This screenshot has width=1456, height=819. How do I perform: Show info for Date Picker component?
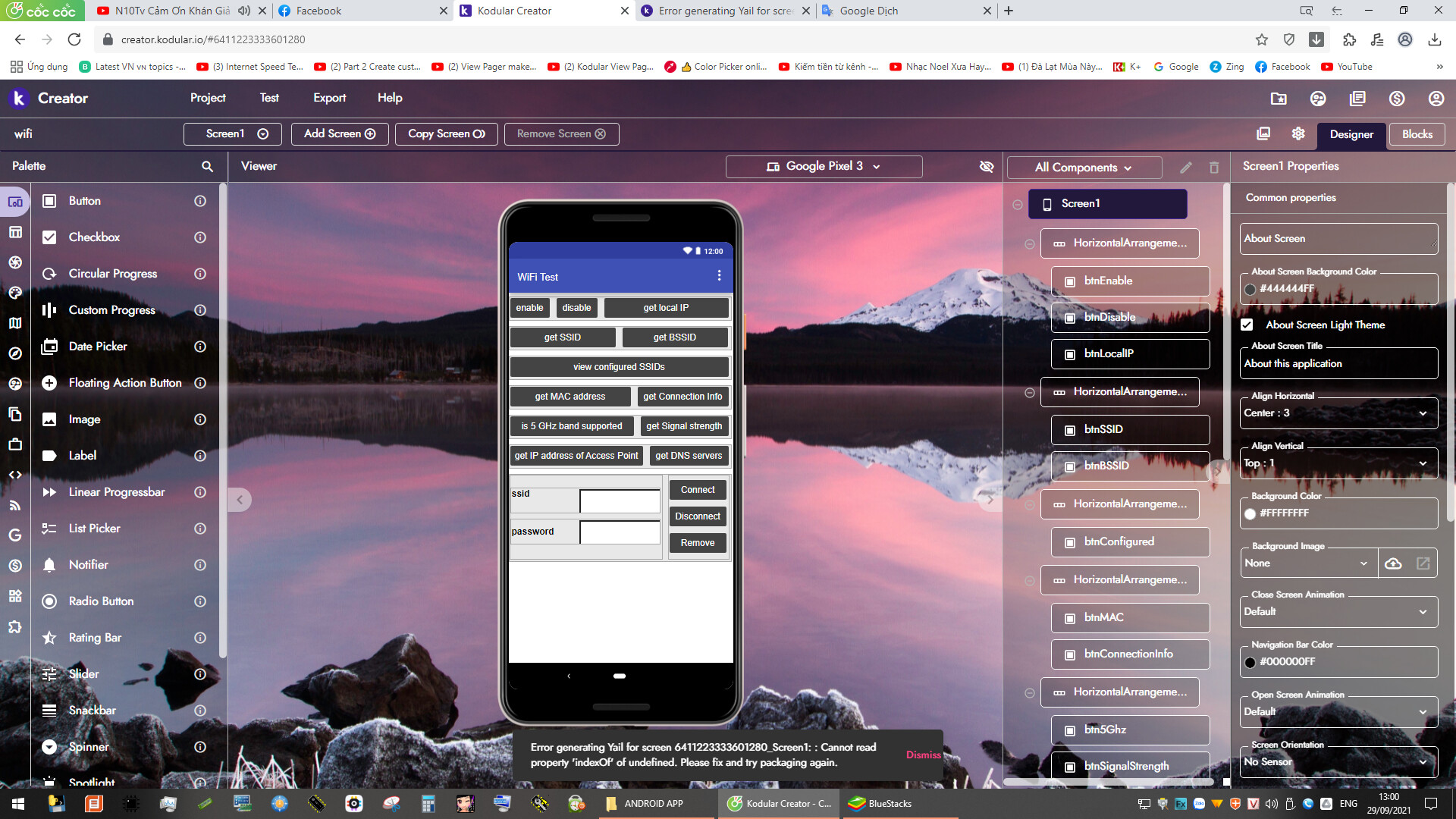pos(200,347)
